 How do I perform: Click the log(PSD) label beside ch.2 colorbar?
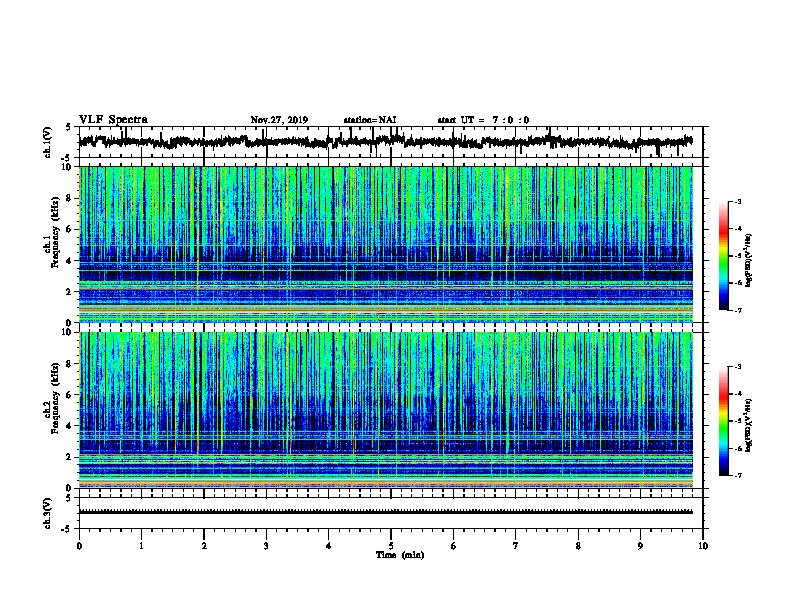[x=749, y=425]
